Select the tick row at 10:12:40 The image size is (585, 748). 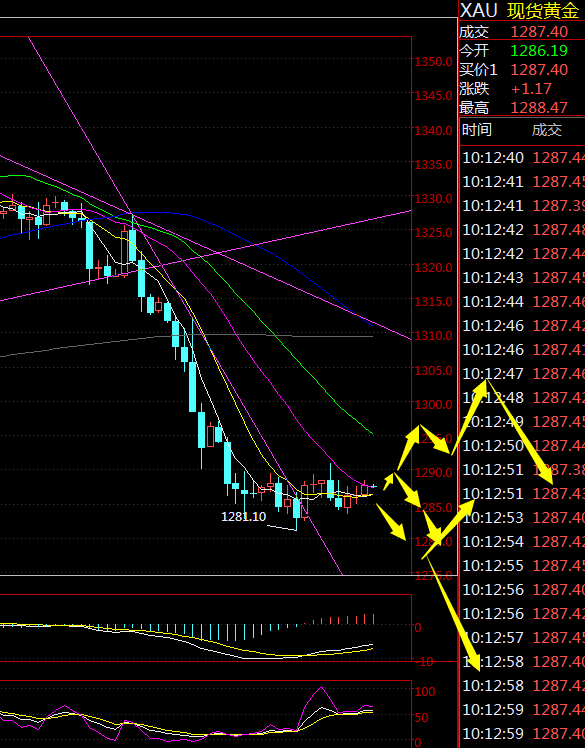coord(523,158)
